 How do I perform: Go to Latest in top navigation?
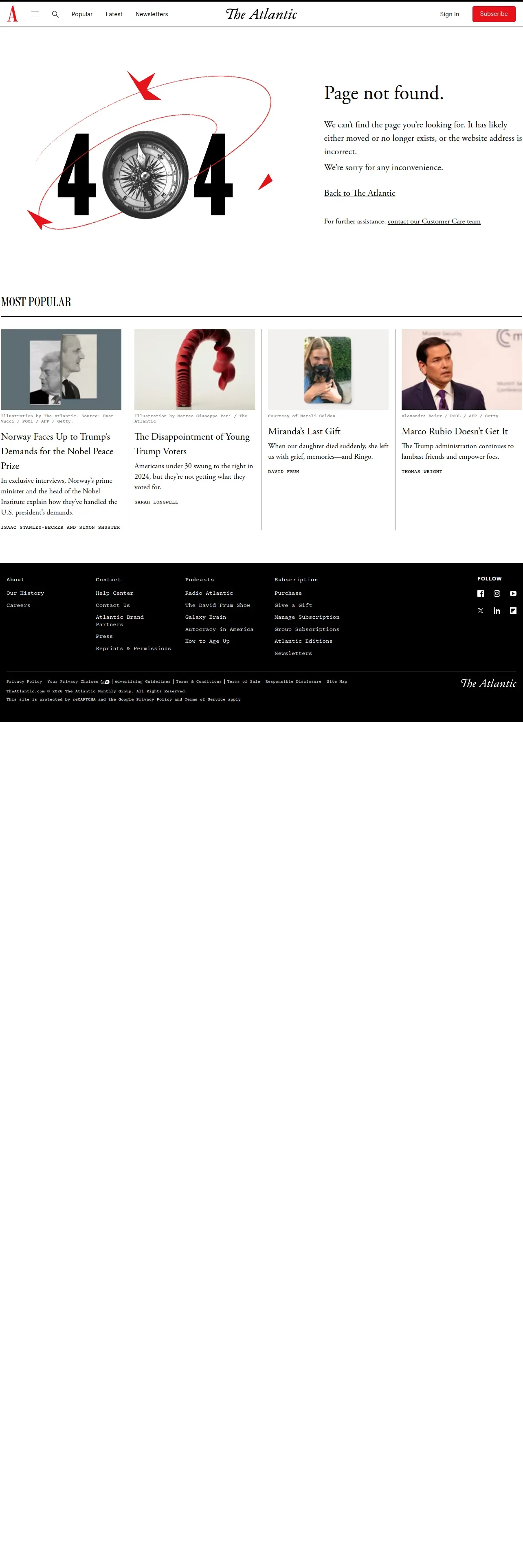[114, 14]
